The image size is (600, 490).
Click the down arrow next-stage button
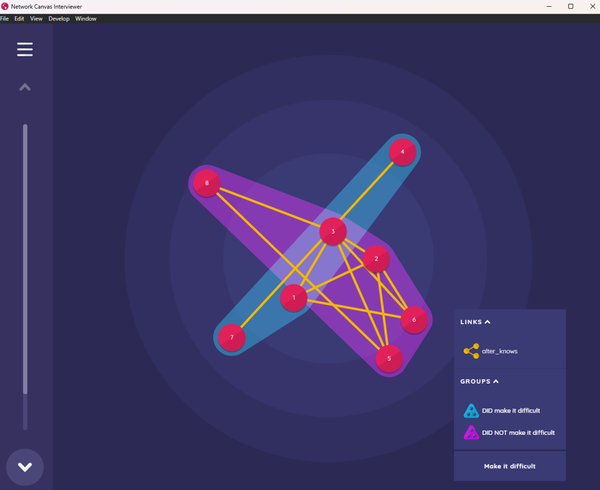pyautogui.click(x=25, y=466)
